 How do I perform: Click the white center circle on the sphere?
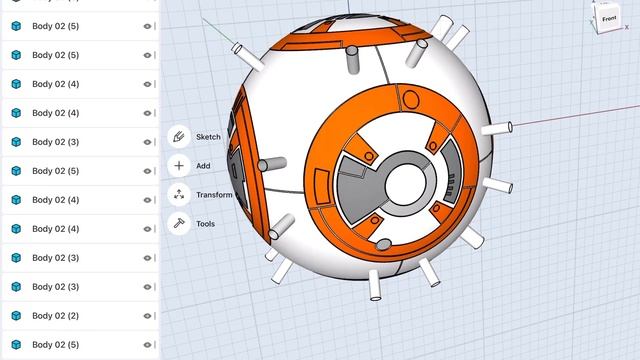tap(405, 185)
